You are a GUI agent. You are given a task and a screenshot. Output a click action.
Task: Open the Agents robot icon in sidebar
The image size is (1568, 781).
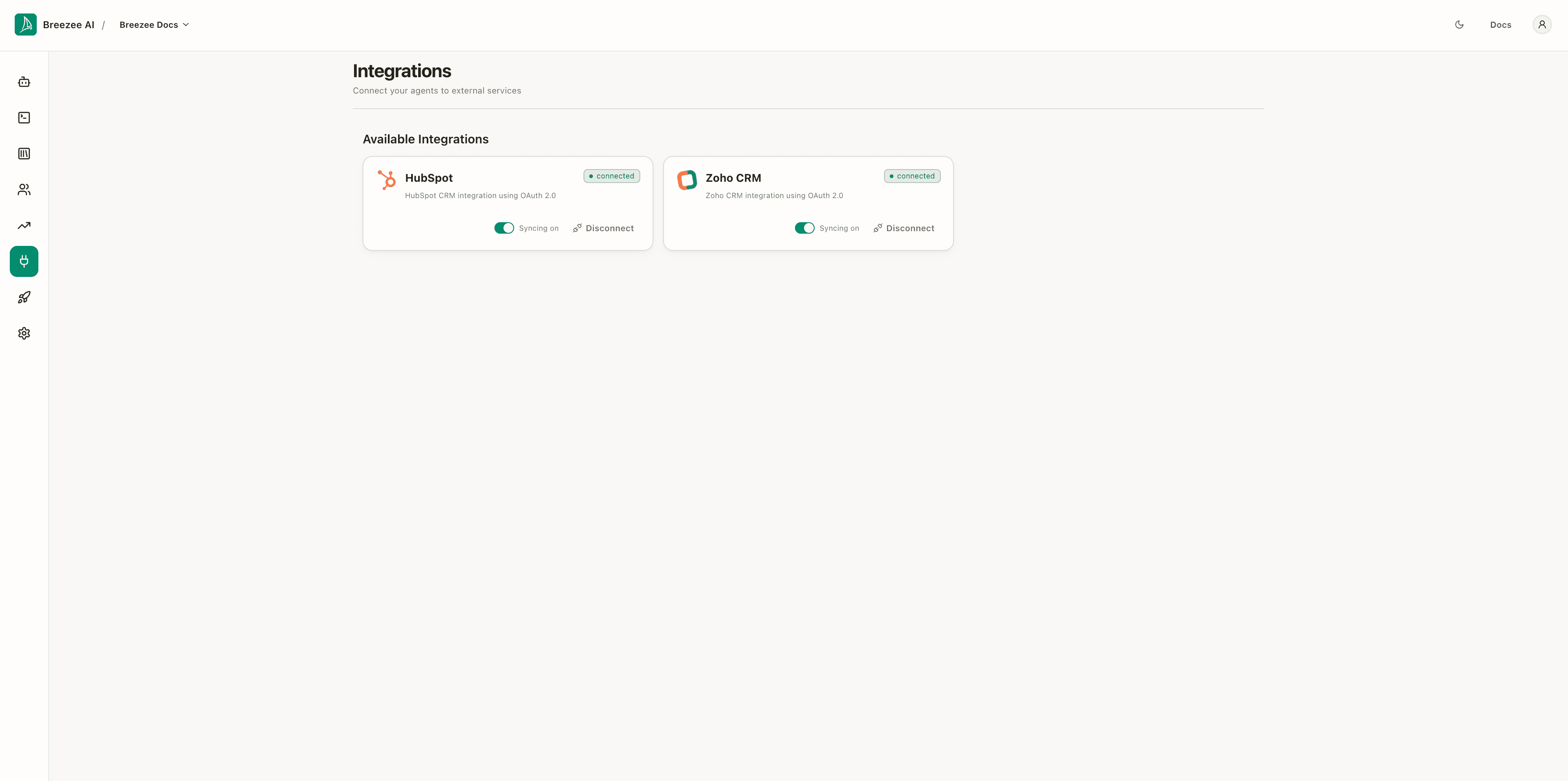click(x=24, y=82)
